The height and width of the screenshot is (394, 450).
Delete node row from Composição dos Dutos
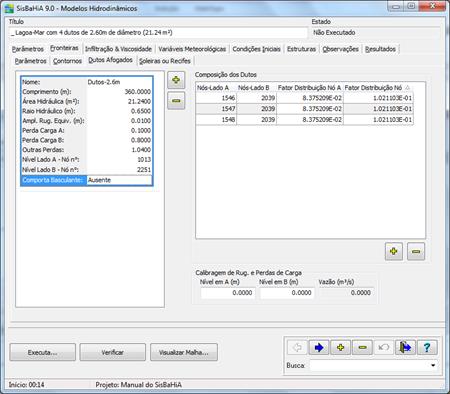pyautogui.click(x=416, y=251)
